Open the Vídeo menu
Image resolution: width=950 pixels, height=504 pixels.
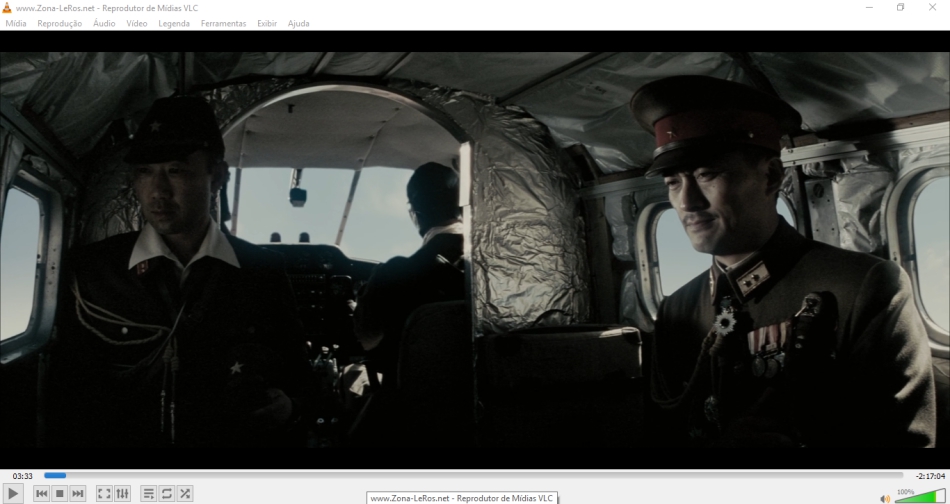tap(136, 24)
